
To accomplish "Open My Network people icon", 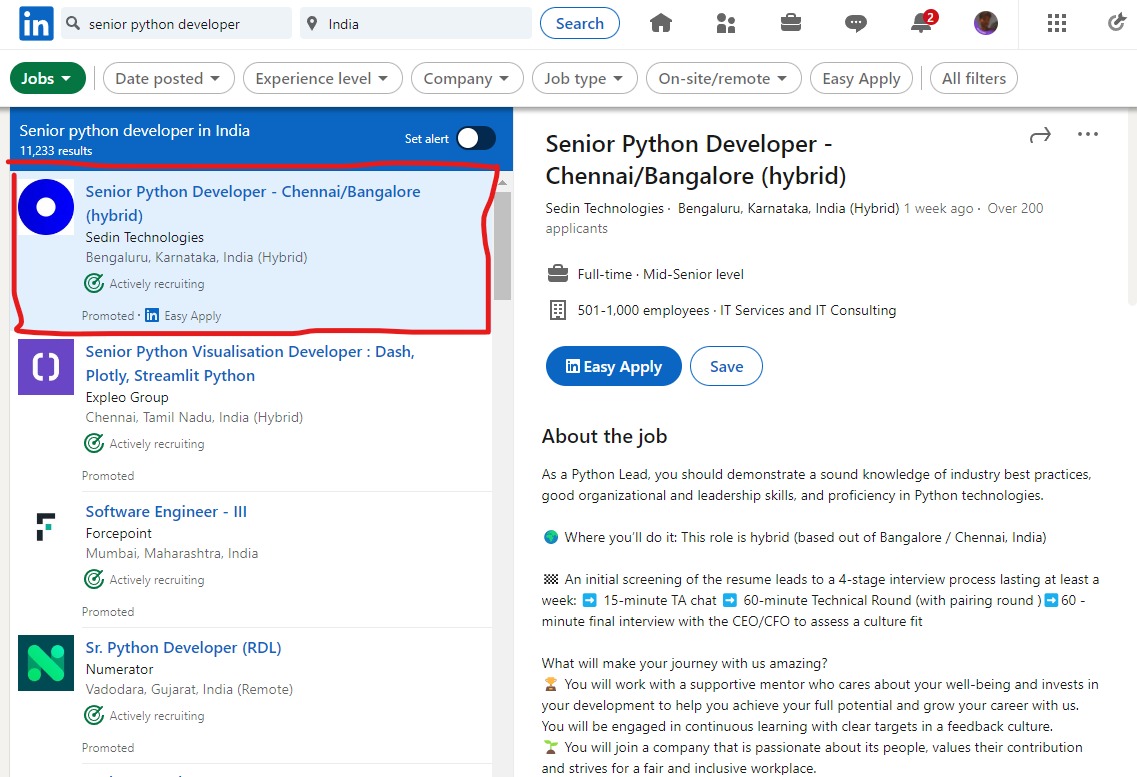I will point(726,23).
